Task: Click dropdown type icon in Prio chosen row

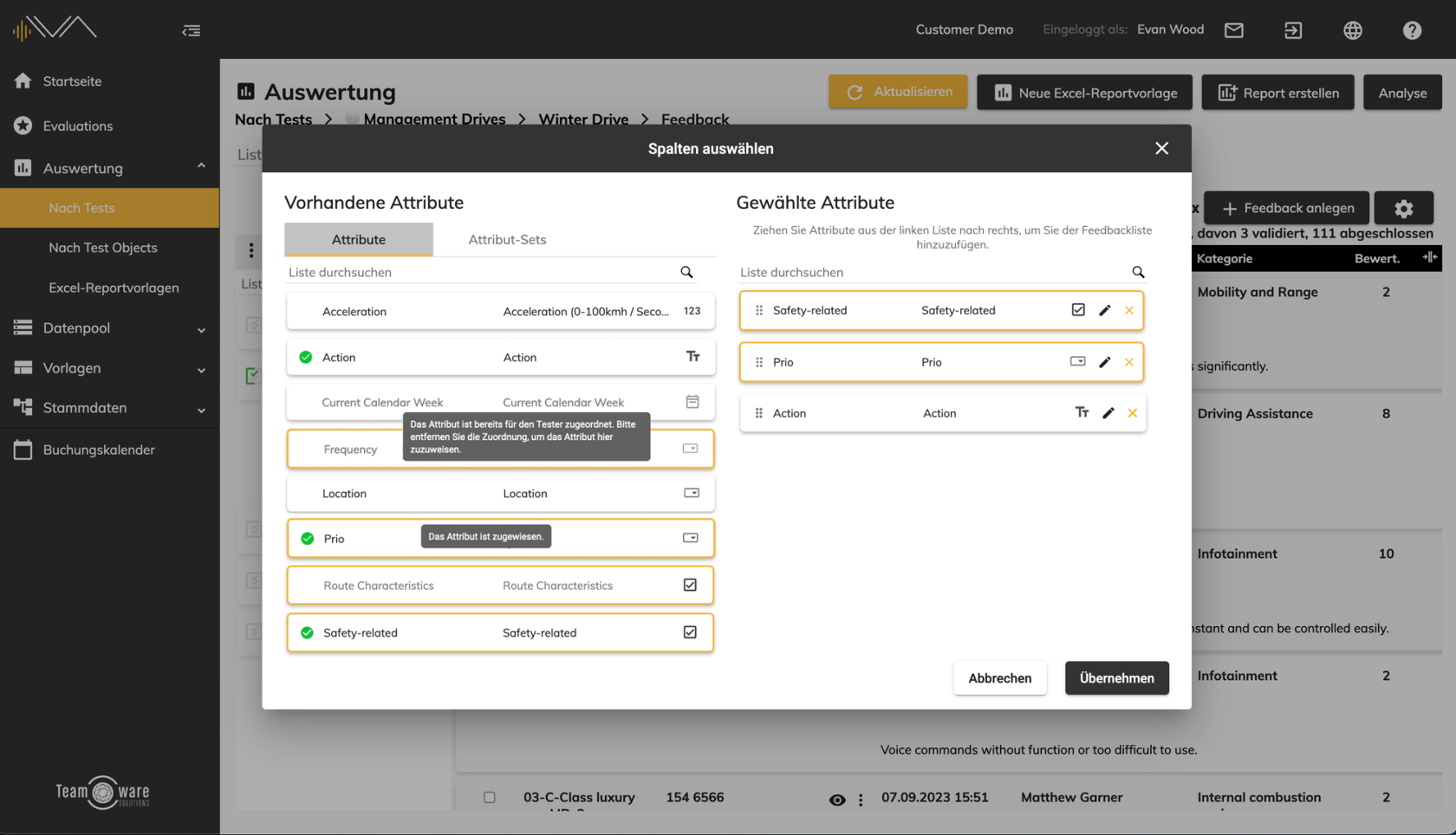Action: 1077,361
